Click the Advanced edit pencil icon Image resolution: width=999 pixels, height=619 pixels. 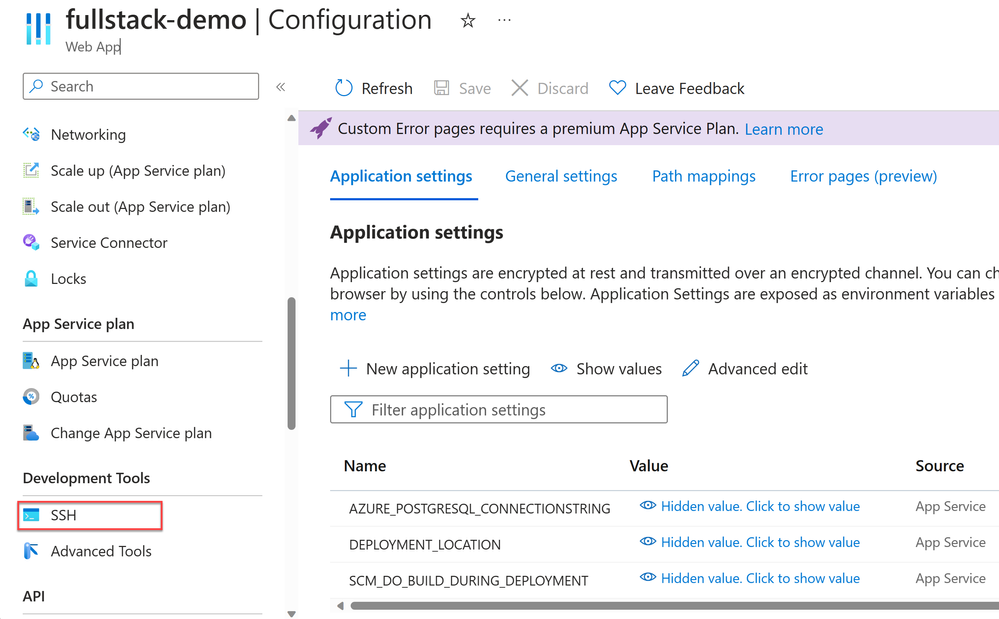coord(691,368)
